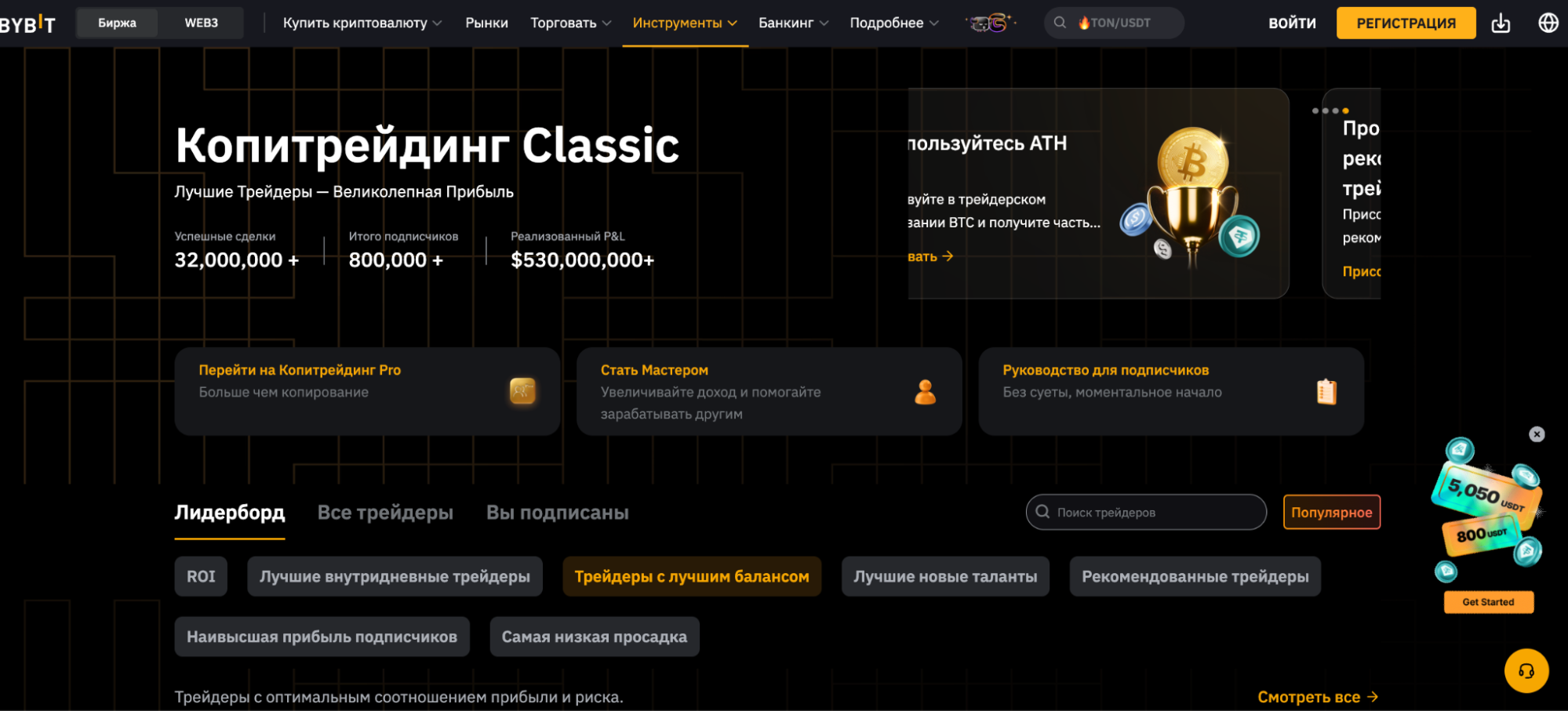Click the ВОЙТИ login button

(1293, 24)
